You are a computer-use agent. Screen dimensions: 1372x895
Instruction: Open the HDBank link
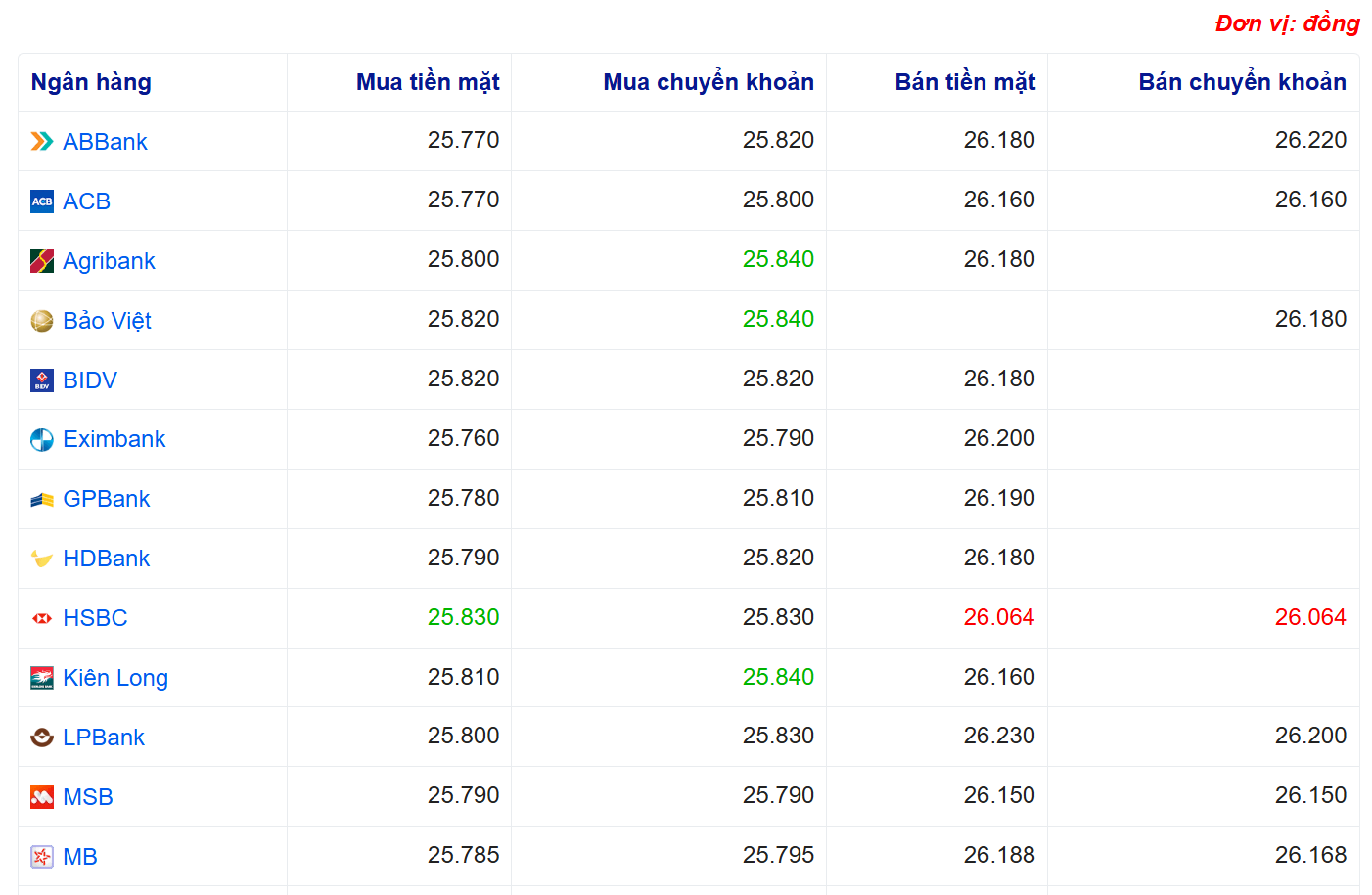(106, 559)
